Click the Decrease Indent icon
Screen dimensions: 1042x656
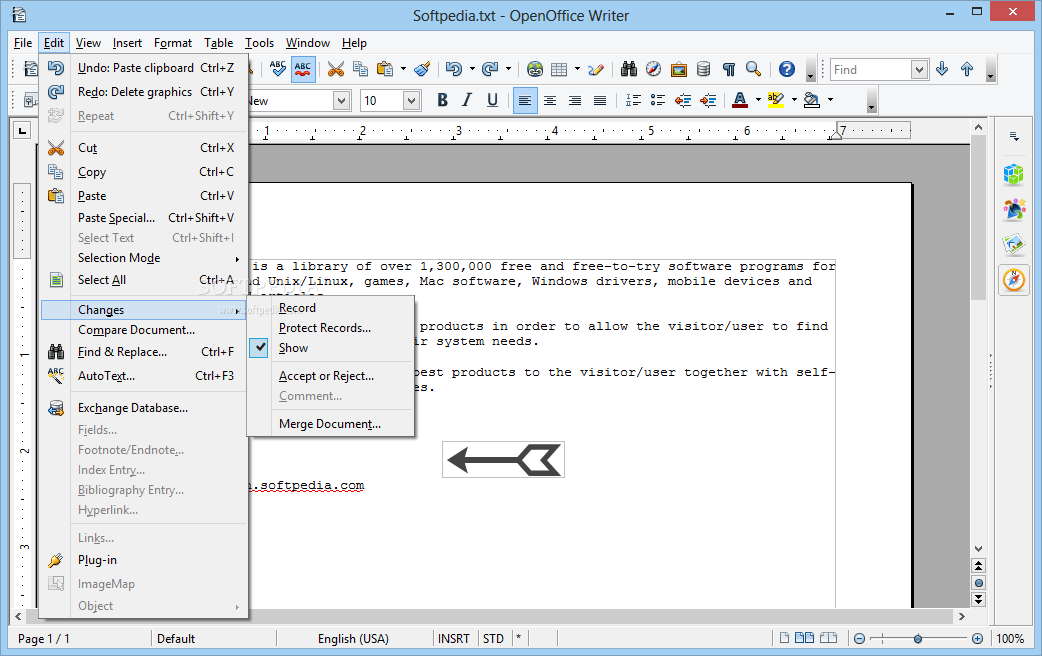(682, 100)
